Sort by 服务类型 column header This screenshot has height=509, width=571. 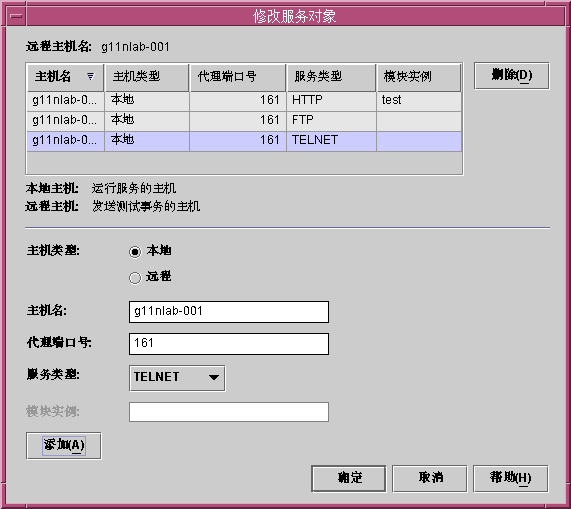(331, 77)
